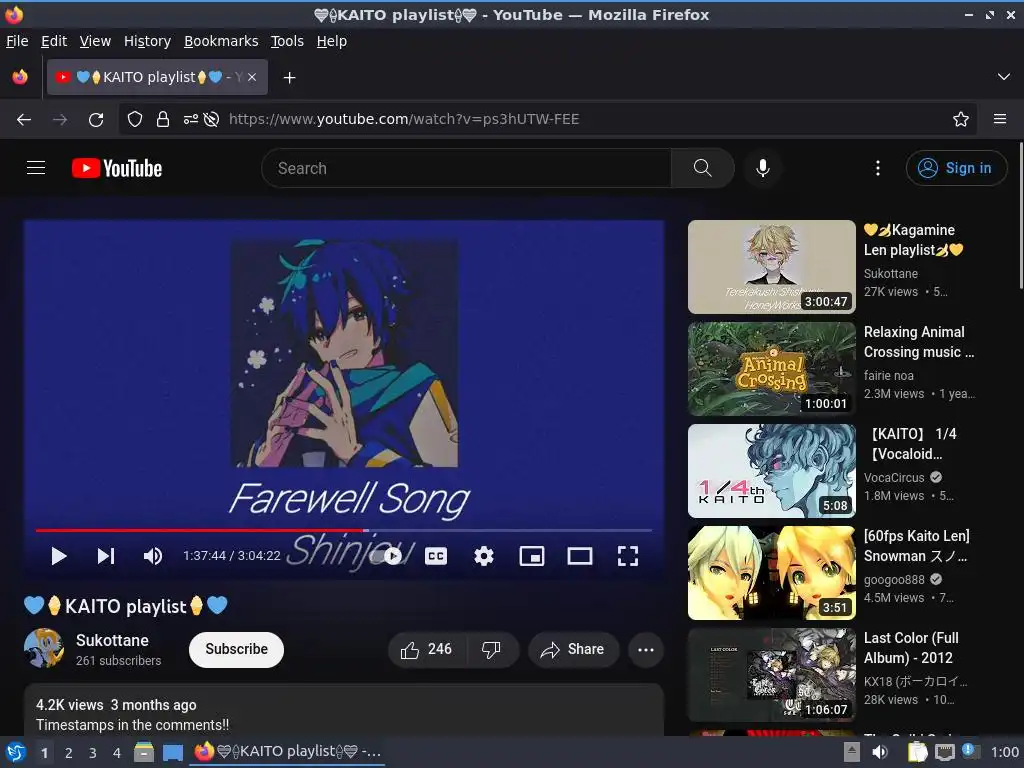Enable theater mode view
The image size is (1024, 768).
[x=580, y=556]
